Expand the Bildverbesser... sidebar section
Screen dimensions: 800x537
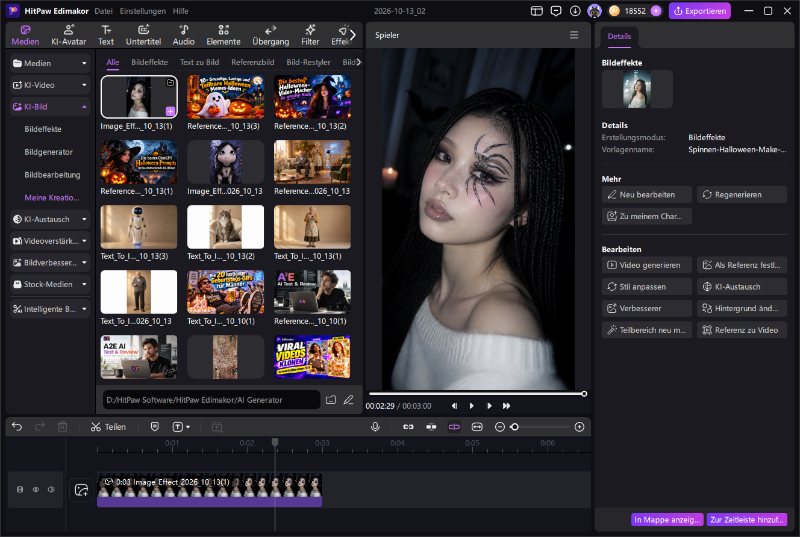pos(49,263)
